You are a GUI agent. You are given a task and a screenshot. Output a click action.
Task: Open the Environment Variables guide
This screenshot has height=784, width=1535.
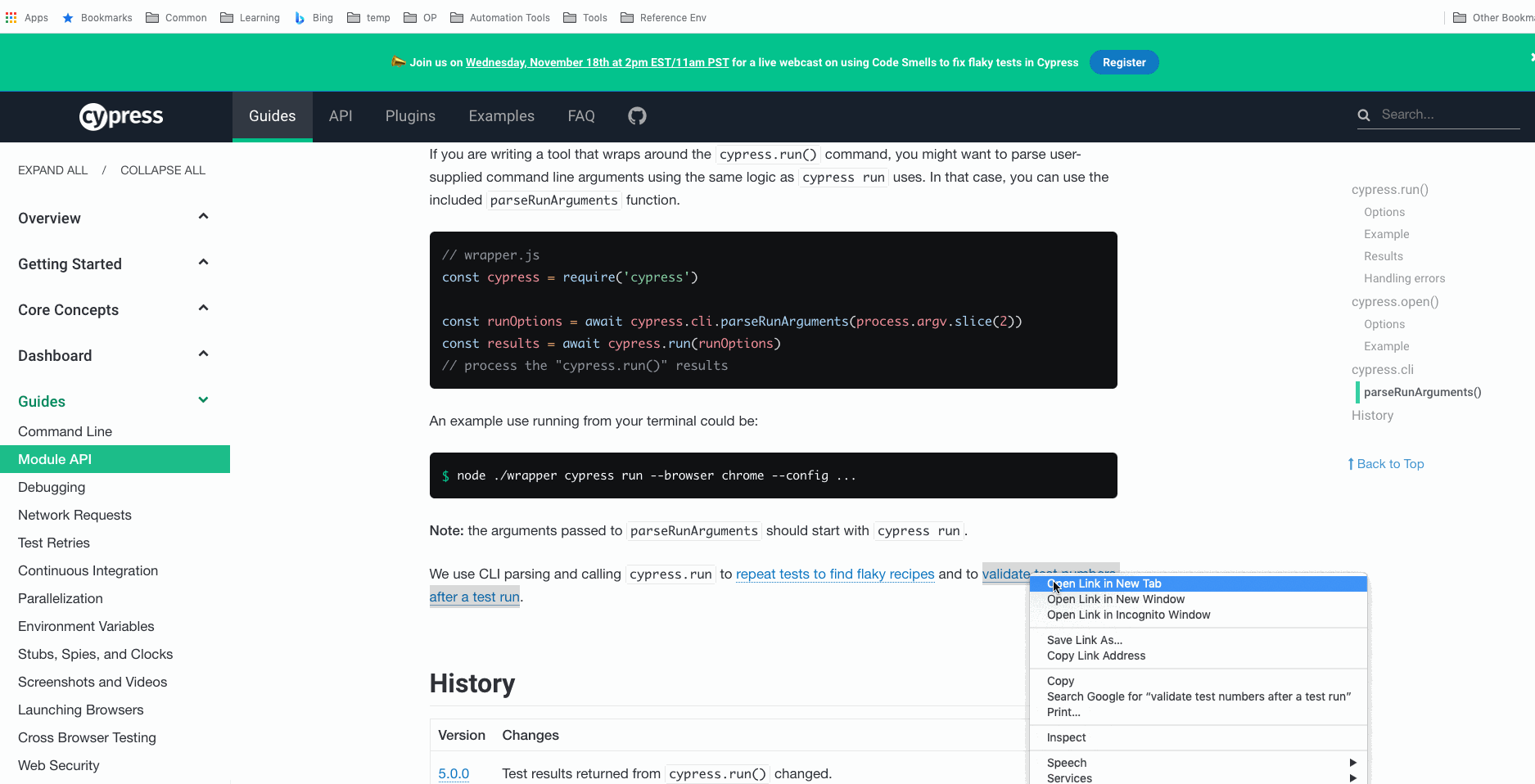(86, 626)
